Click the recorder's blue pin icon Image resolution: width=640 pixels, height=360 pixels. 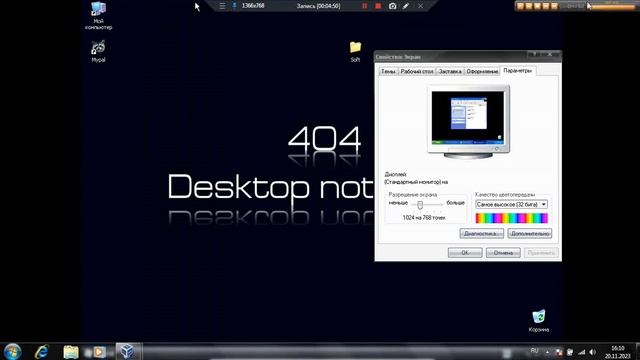234,6
